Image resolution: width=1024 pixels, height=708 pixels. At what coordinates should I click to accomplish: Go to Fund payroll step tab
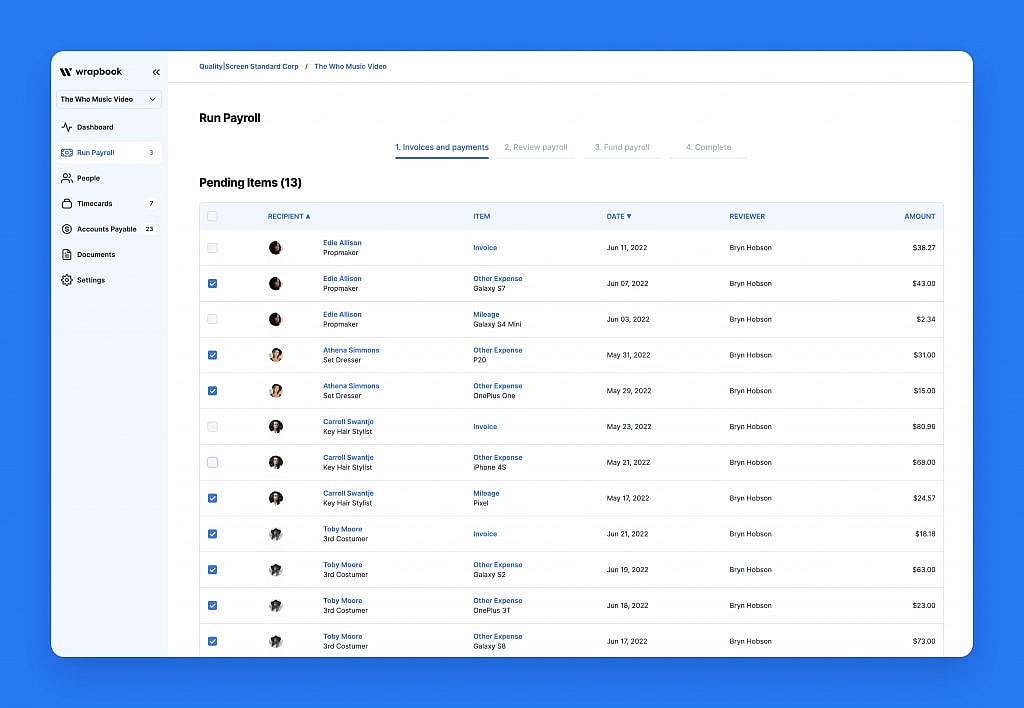pos(622,147)
